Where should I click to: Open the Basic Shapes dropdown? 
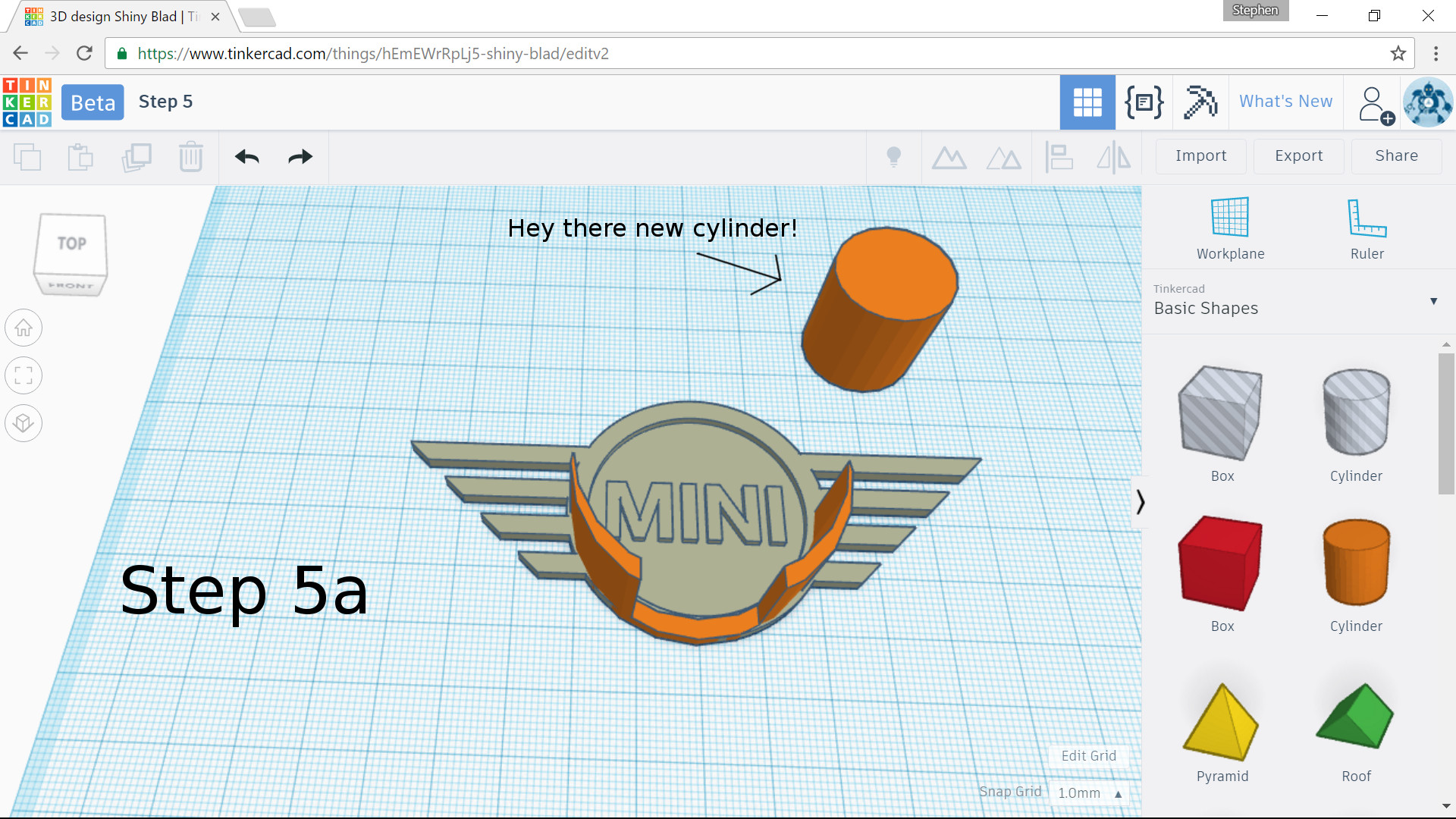(x=1295, y=301)
